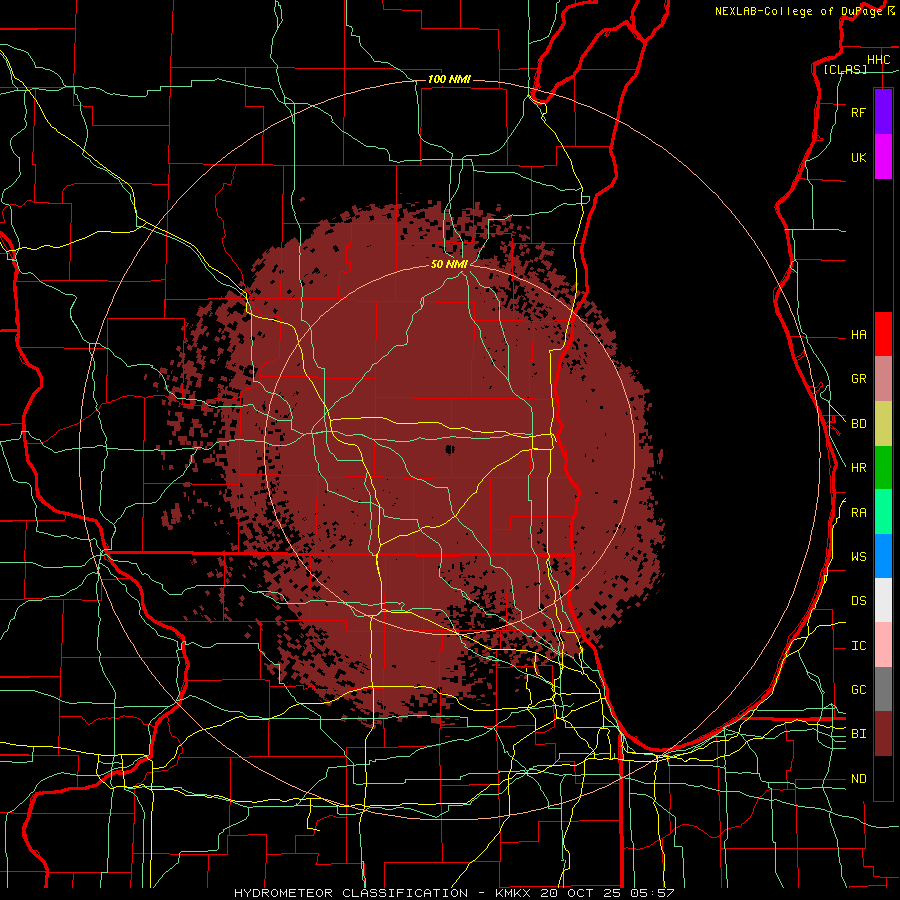
Task: Click the 50 NMI range ring label
Action: [449, 264]
